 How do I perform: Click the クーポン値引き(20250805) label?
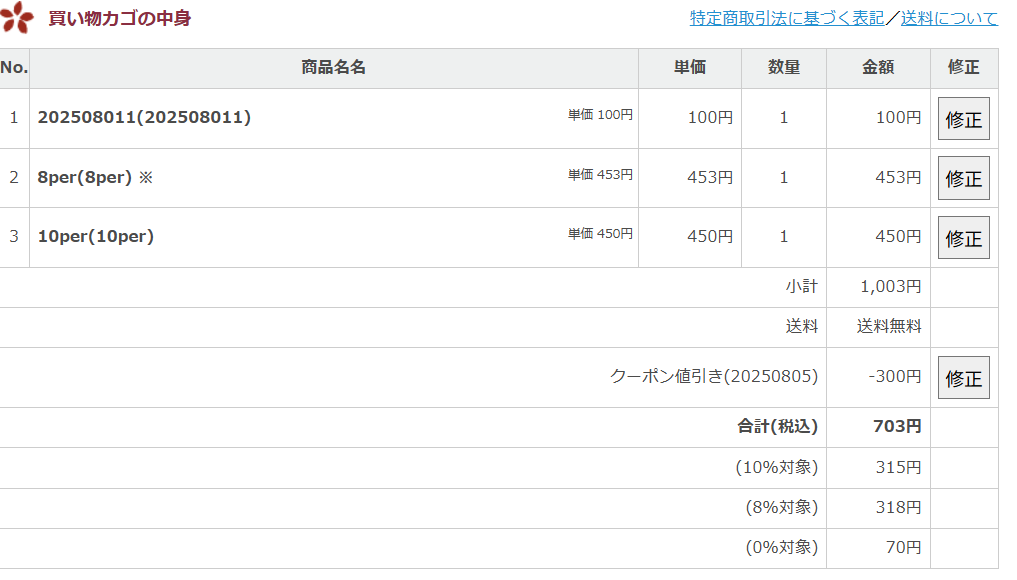713,377
